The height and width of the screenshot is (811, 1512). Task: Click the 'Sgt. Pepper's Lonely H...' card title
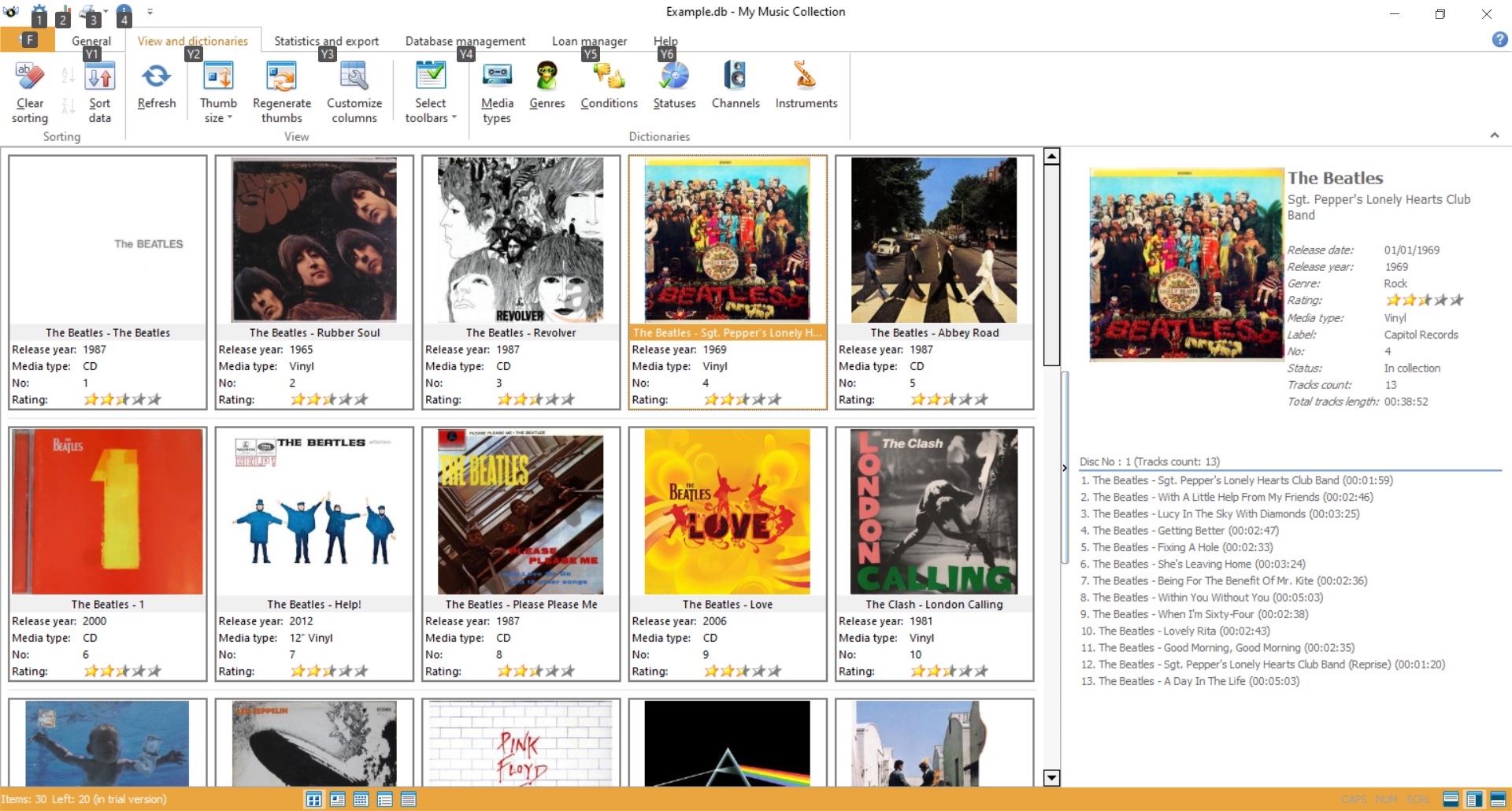tap(727, 333)
